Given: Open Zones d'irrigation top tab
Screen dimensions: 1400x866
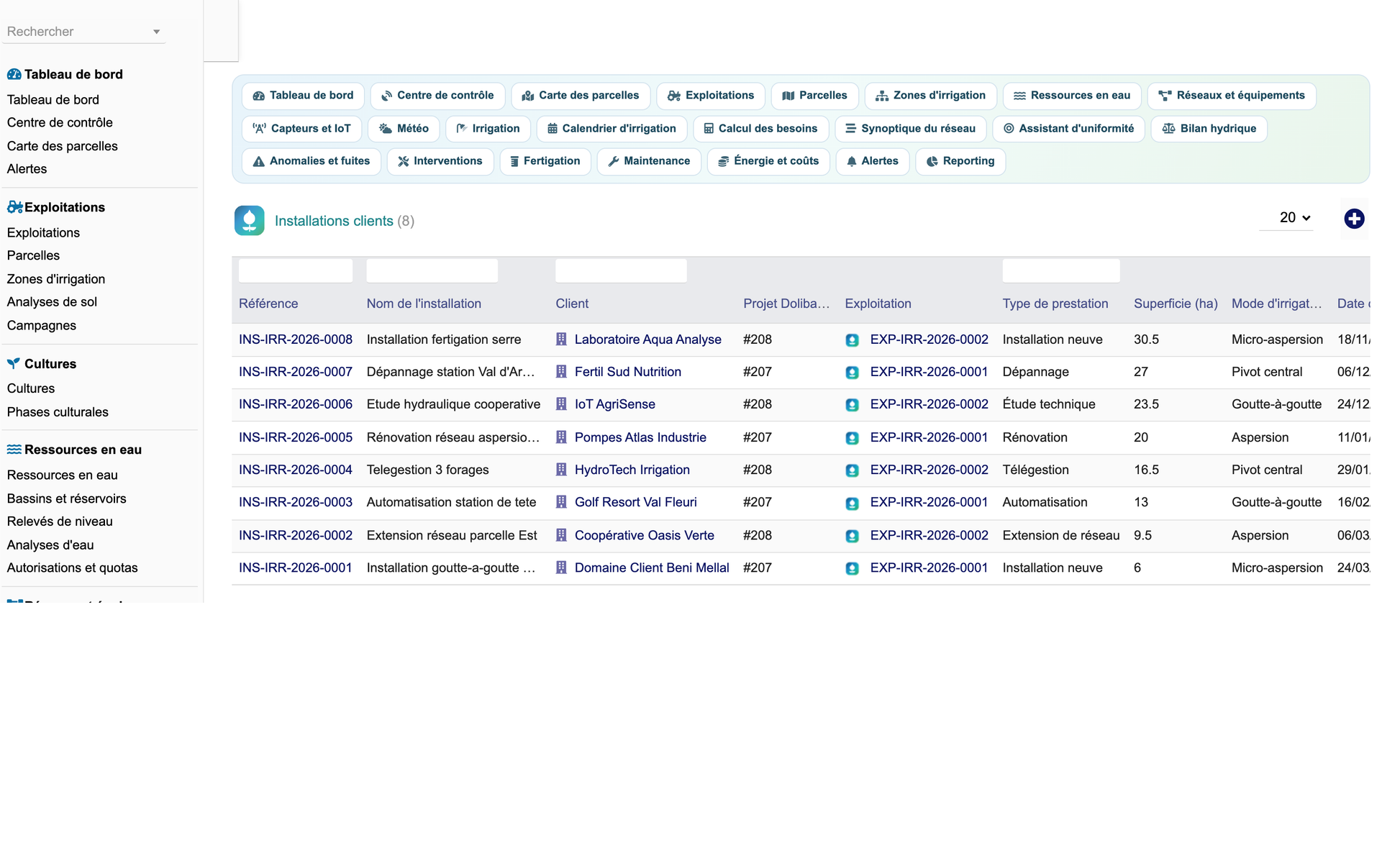Looking at the screenshot, I should pos(930,96).
